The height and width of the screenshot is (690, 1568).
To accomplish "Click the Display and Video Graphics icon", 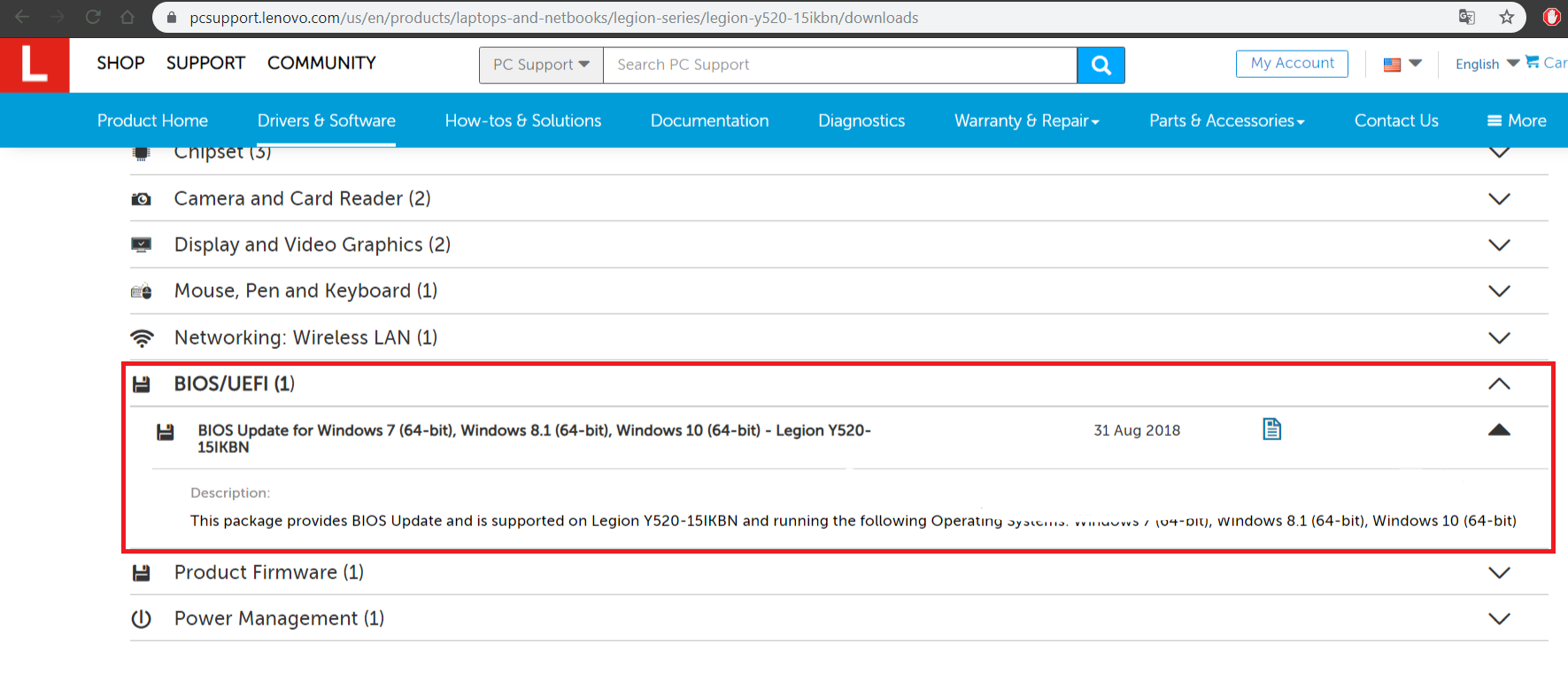I will (x=142, y=245).
